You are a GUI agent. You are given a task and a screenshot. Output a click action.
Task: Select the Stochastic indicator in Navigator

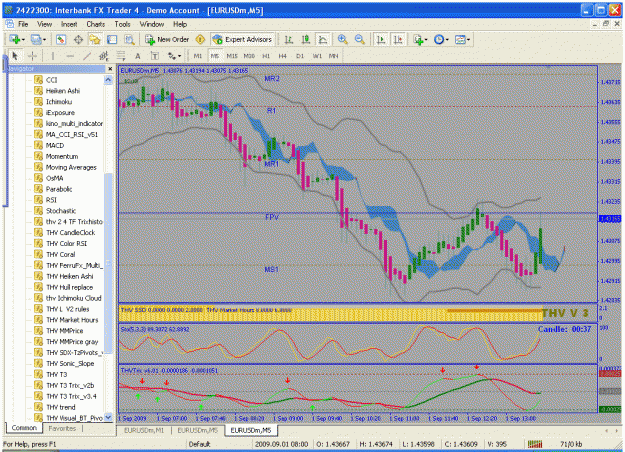[x=61, y=211]
